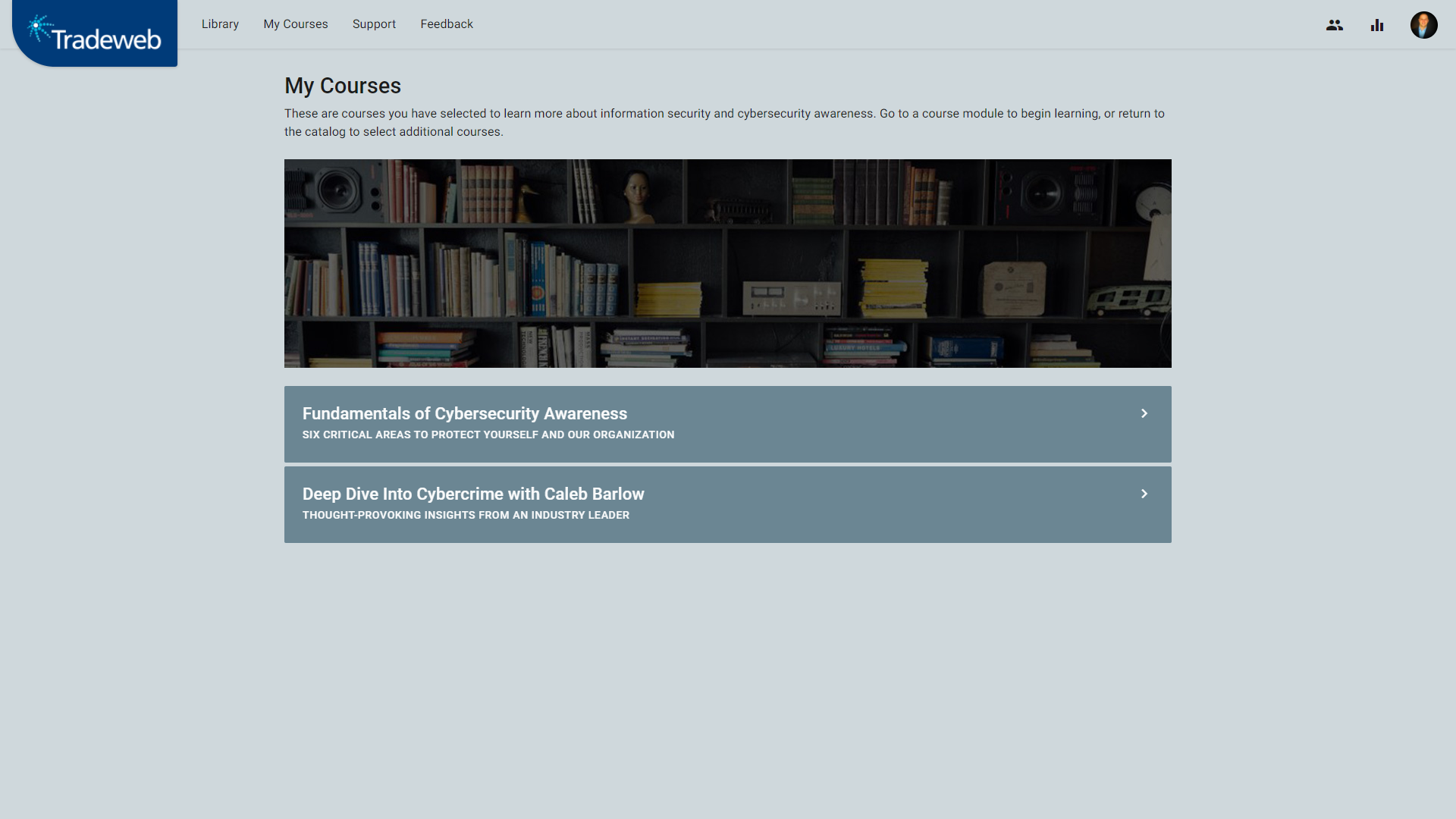Screen dimensions: 1456x819
Task: Open the Feedback menu item
Action: point(447,24)
